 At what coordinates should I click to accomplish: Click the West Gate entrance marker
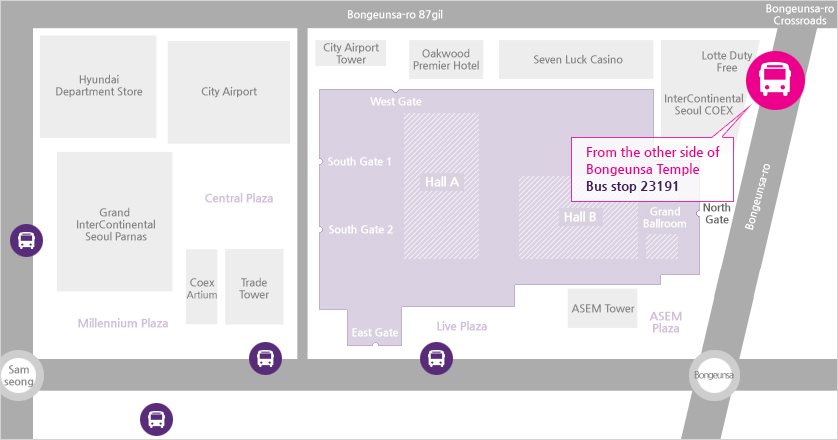coord(395,90)
